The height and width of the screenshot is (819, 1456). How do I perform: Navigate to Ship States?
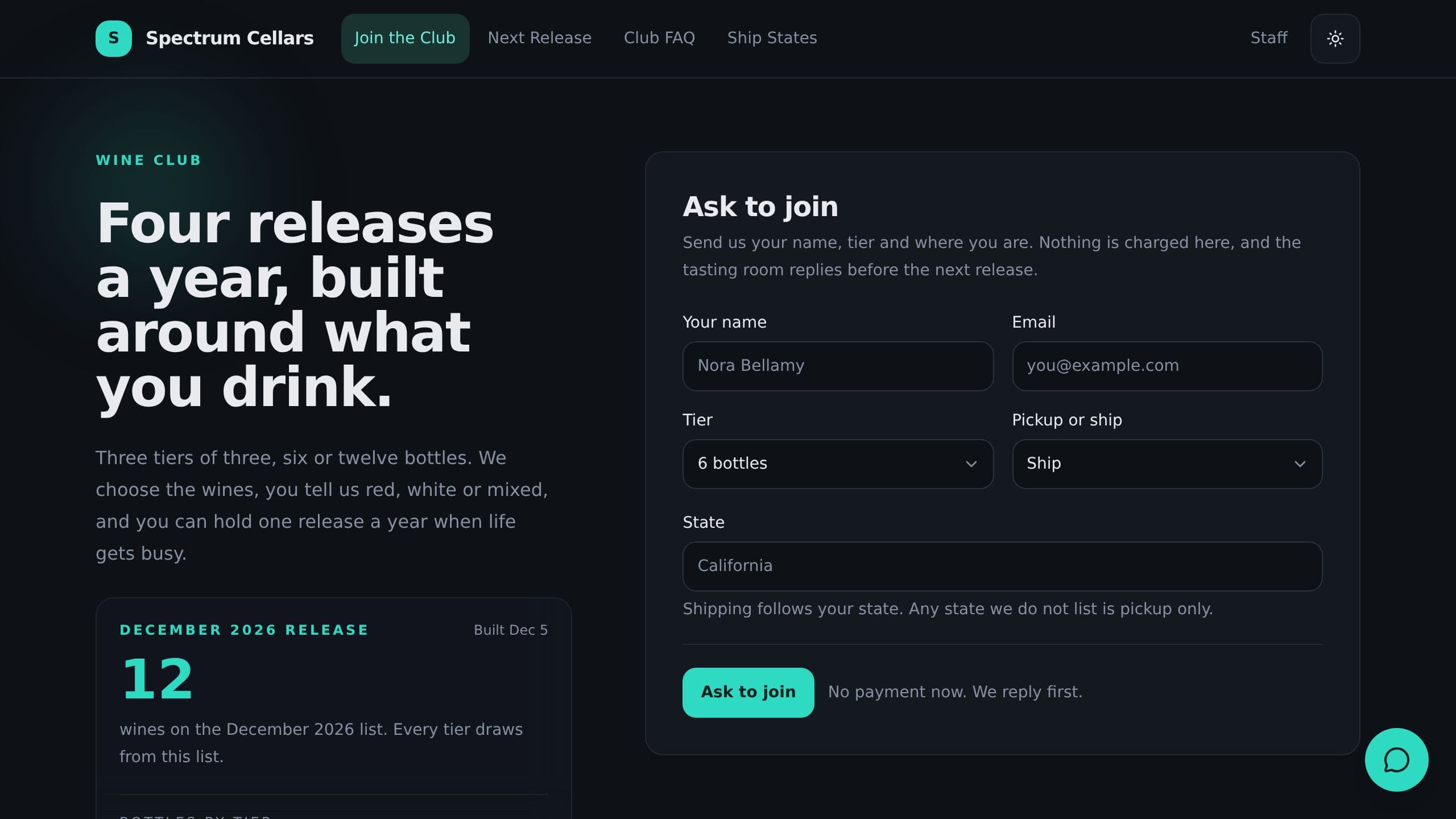[772, 38]
